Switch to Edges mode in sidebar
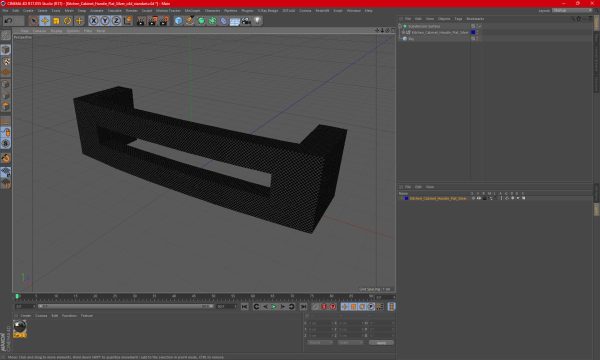 6,95
